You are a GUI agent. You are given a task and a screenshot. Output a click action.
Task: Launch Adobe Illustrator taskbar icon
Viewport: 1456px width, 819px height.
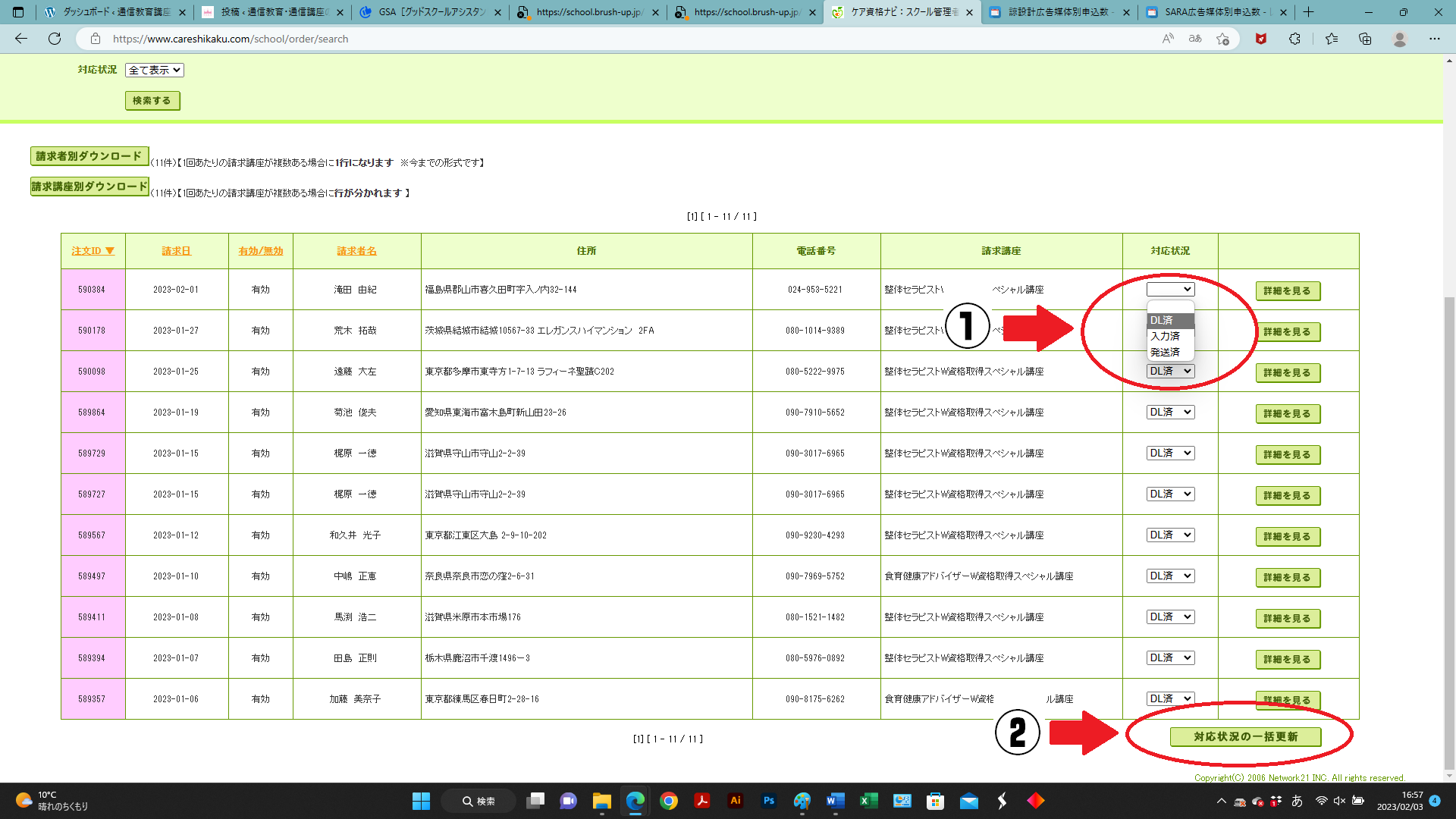[735, 801]
